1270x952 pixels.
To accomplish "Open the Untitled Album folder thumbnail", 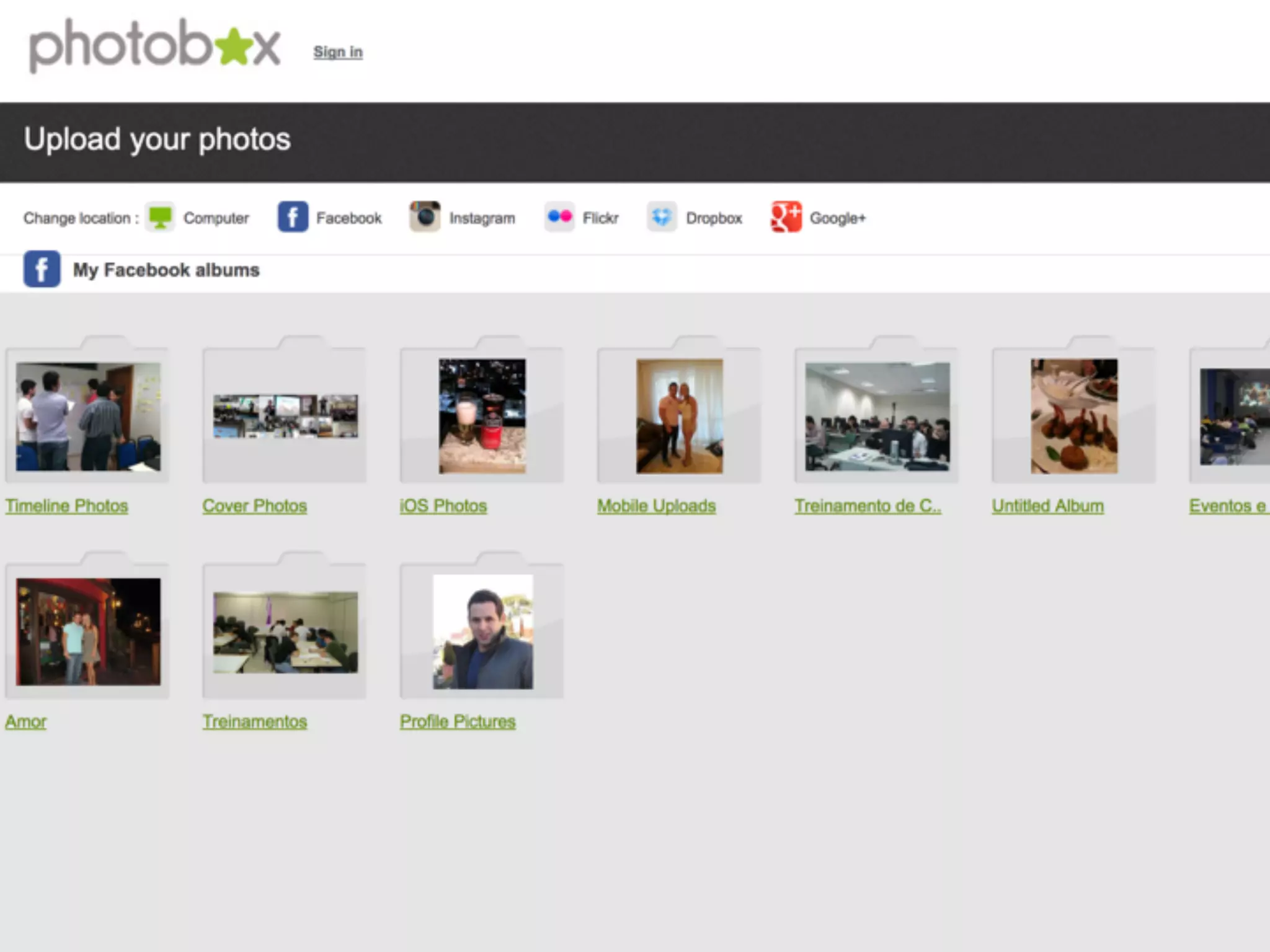I will [1073, 416].
